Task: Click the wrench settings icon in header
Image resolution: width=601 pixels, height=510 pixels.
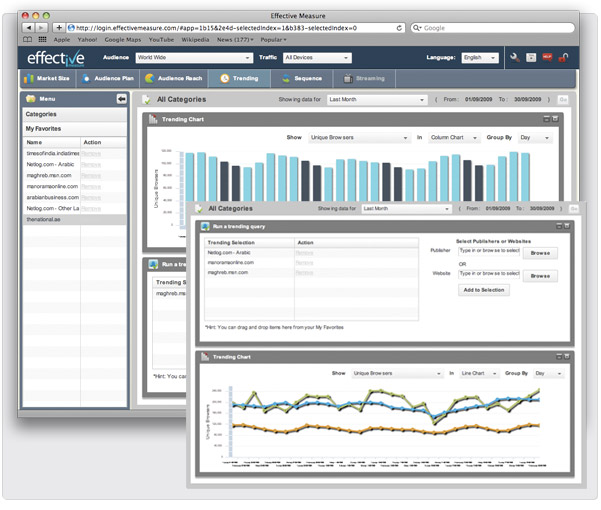Action: point(513,58)
